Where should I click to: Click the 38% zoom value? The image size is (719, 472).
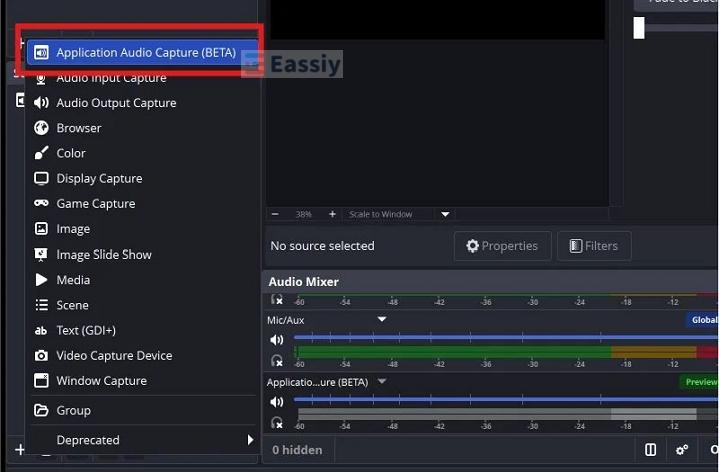point(303,214)
